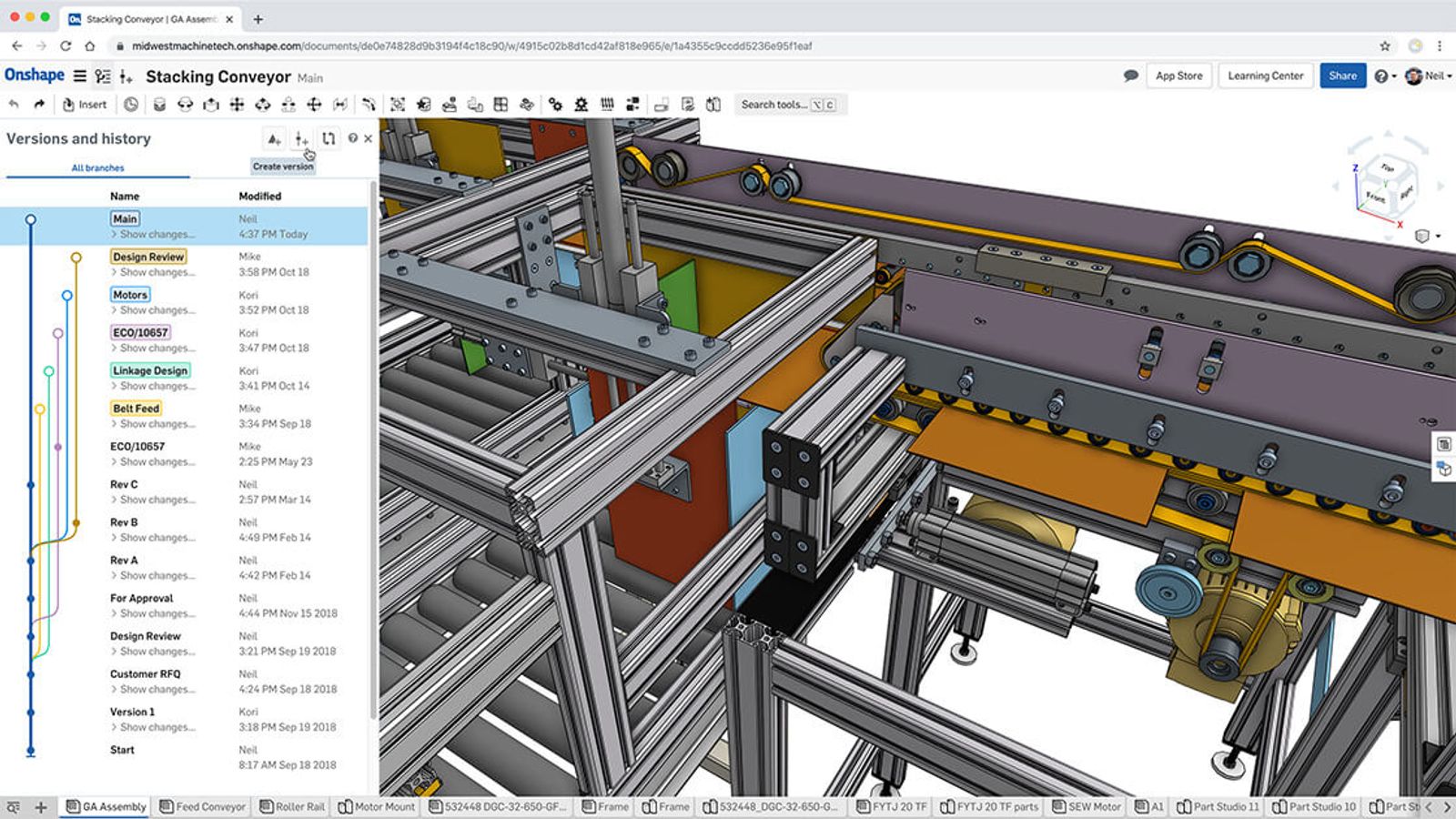The height and width of the screenshot is (819, 1456).
Task: Click the Create version button
Action: [300, 139]
